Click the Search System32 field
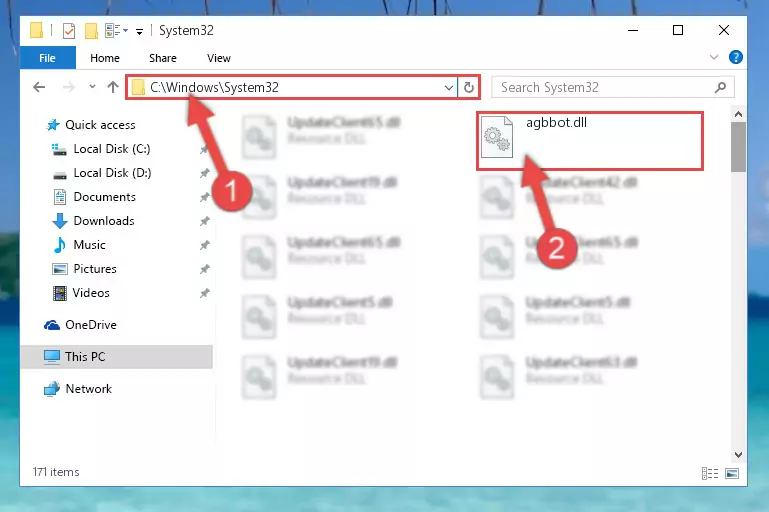769x512 pixels. (x=613, y=87)
